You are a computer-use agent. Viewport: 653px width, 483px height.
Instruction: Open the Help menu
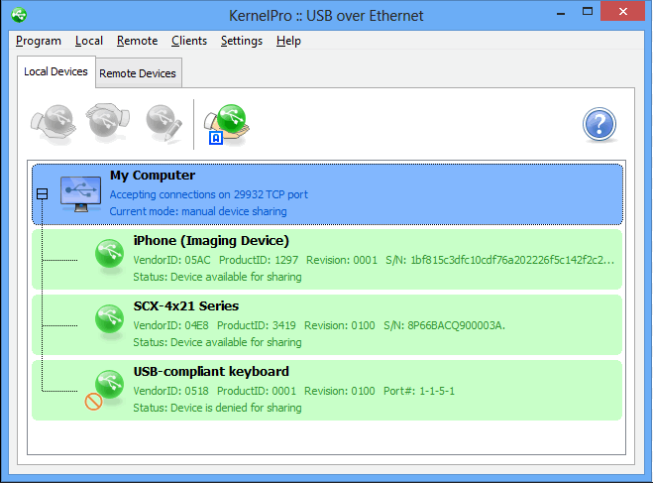(288, 41)
